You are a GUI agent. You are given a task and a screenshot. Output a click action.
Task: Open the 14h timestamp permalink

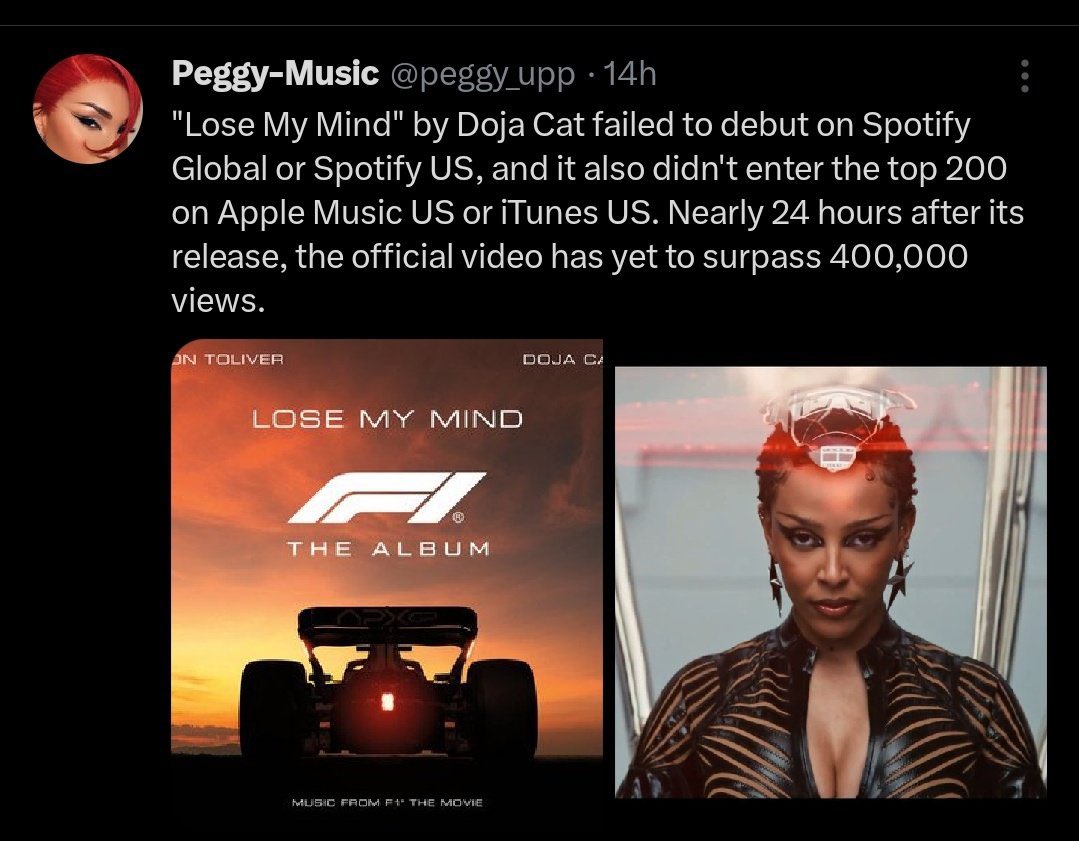(x=630, y=74)
